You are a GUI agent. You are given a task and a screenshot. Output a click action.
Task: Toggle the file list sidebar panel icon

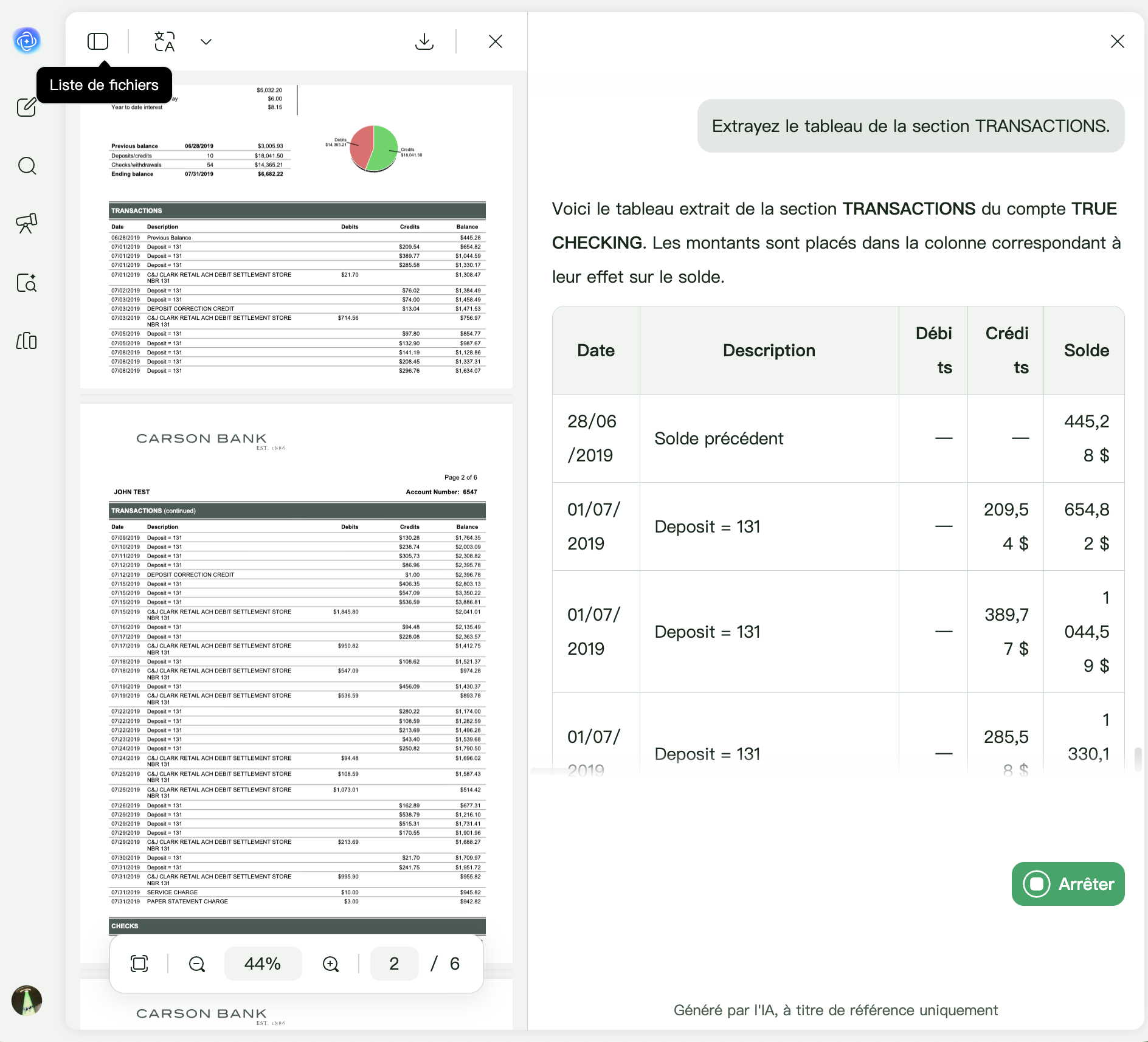[x=98, y=41]
